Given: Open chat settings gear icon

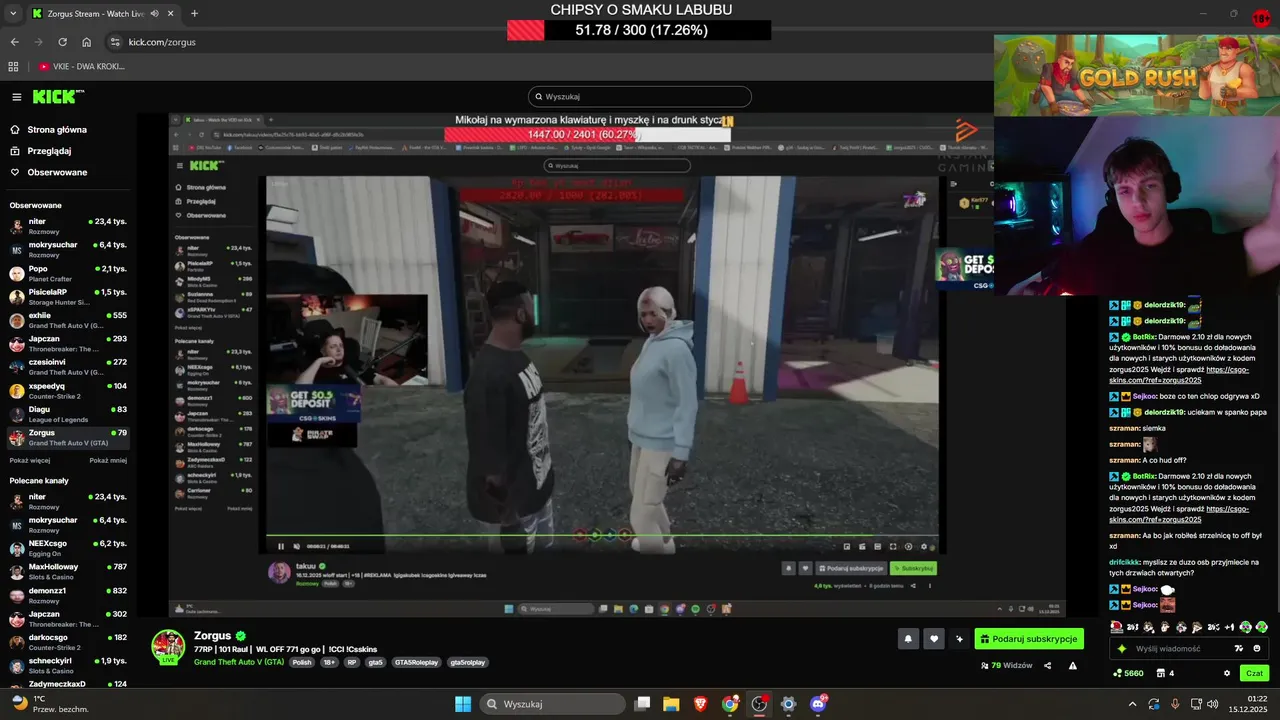Looking at the screenshot, I should coord(1227,673).
